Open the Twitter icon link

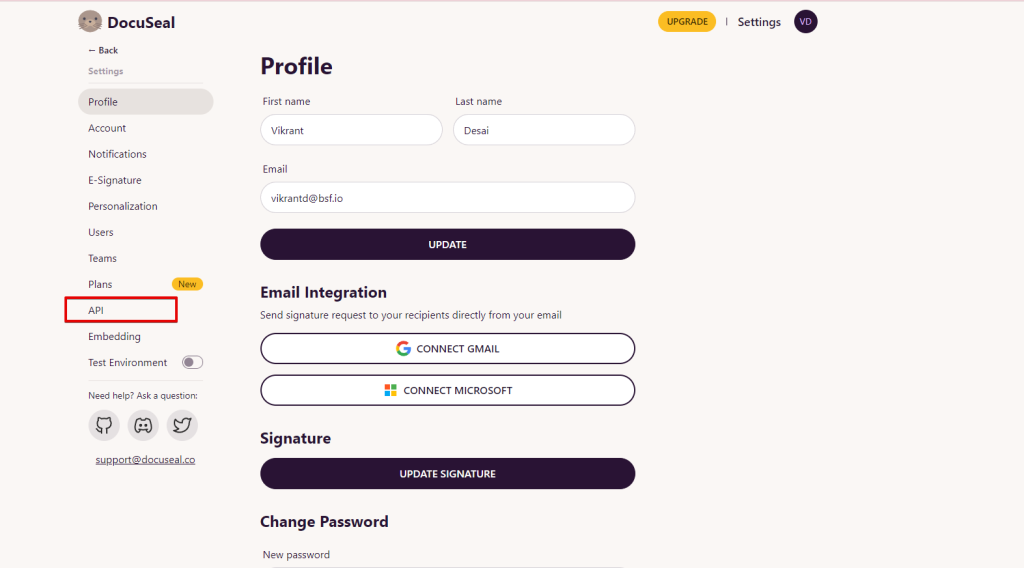coord(182,425)
